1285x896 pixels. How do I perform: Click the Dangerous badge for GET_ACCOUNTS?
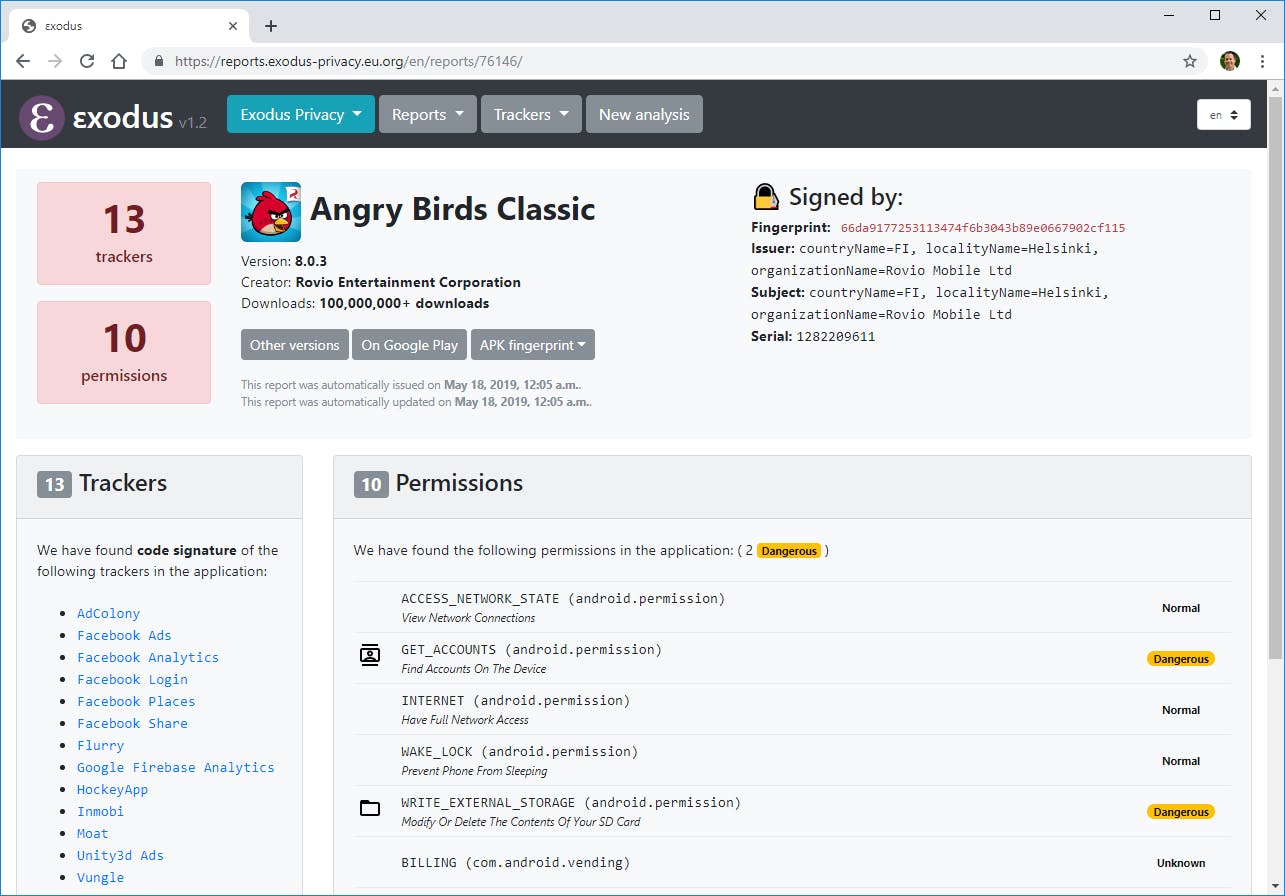coord(1181,659)
